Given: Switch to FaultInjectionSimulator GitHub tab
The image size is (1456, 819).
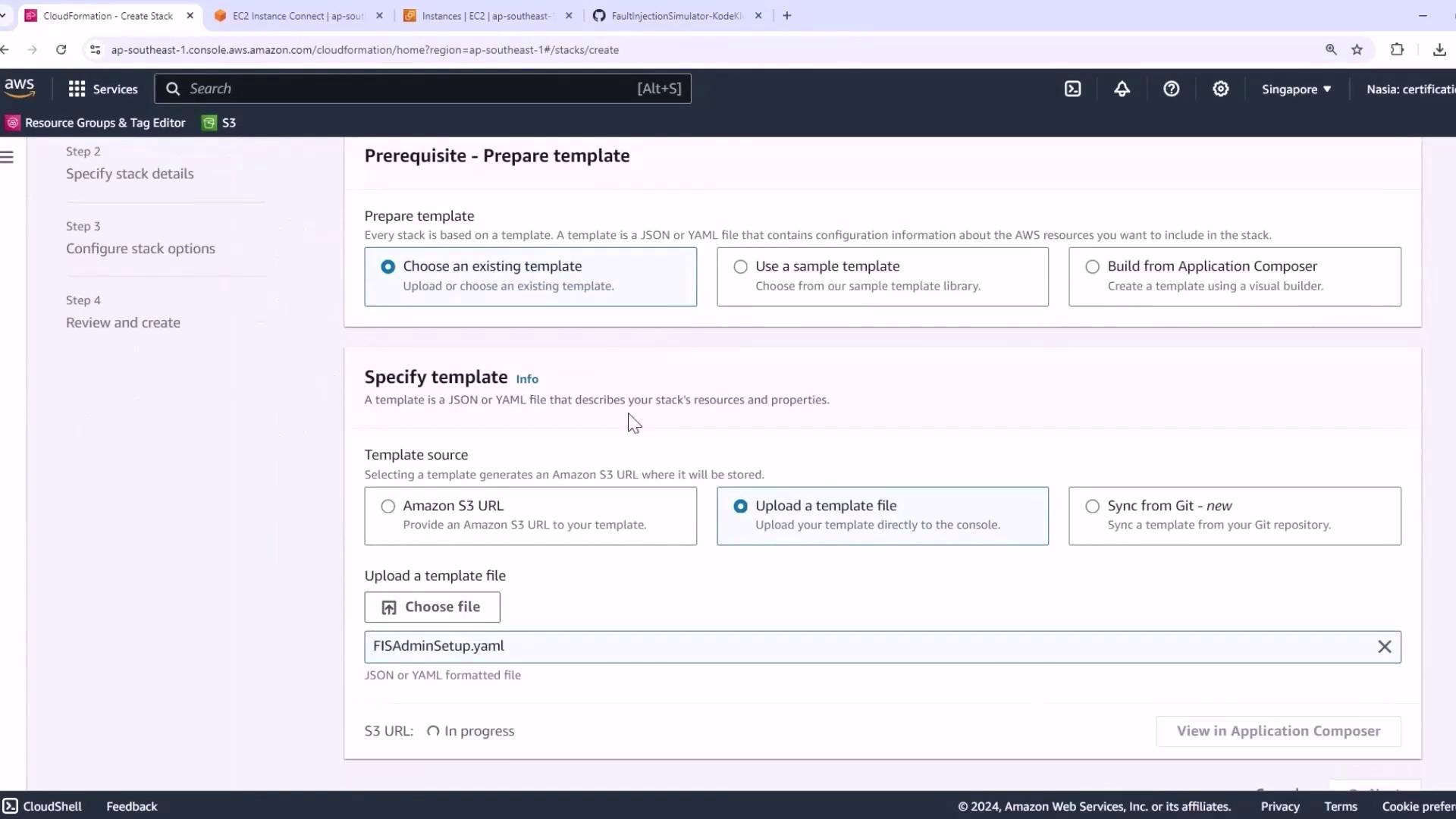Looking at the screenshot, I should pyautogui.click(x=675, y=16).
